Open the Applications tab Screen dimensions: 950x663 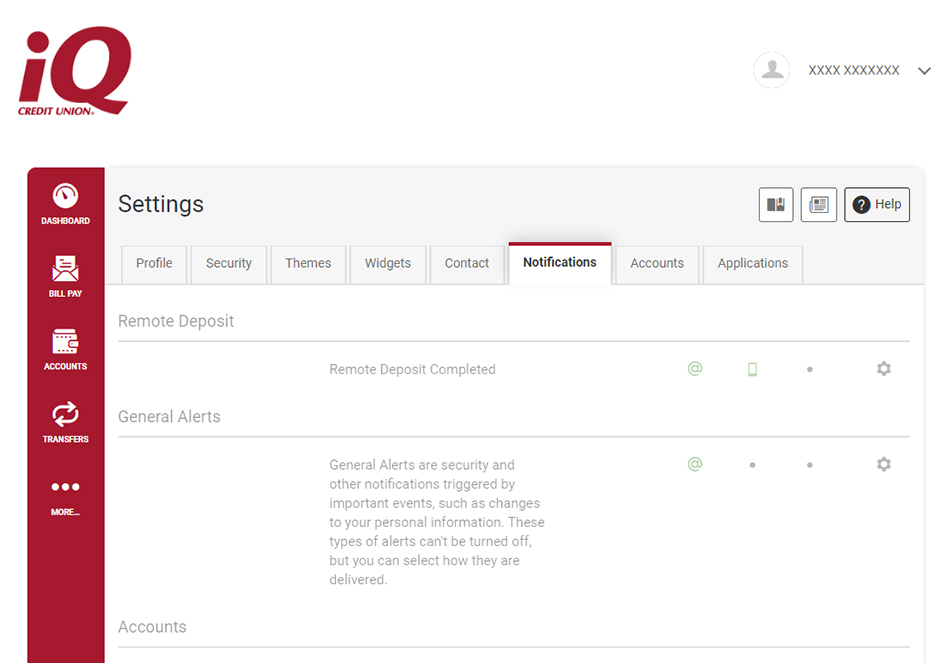click(x=752, y=263)
